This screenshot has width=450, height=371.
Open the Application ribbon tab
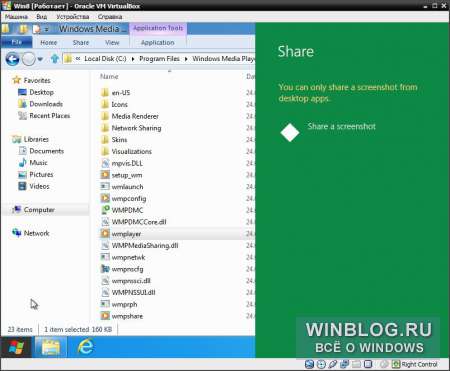click(x=158, y=43)
